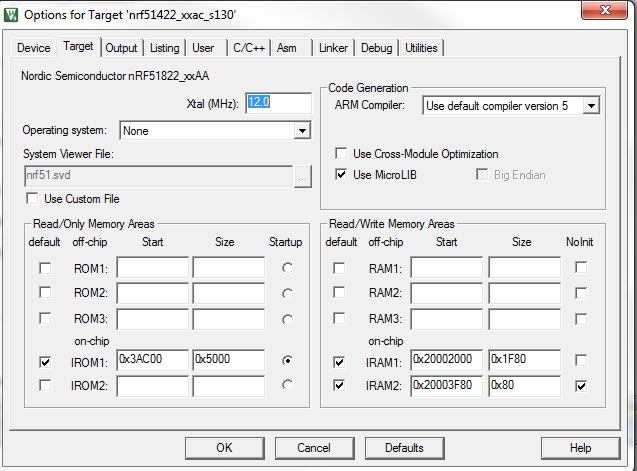Screen dimensions: 637x471
Task: Switch to the Device tab
Action: tap(34, 48)
